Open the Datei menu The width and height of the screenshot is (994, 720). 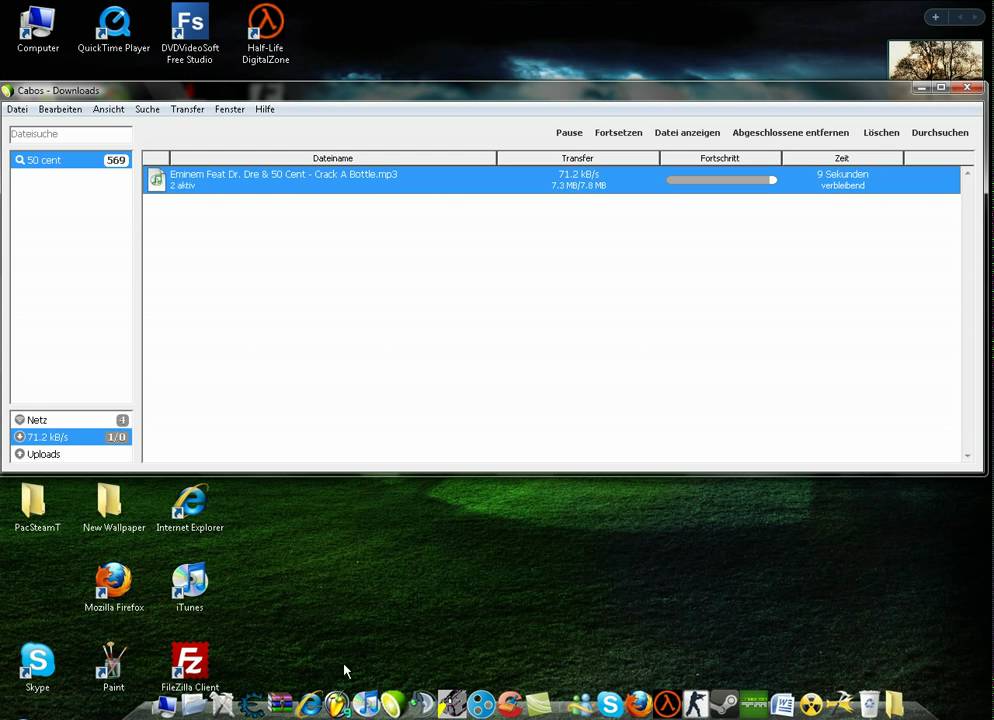coord(17,109)
